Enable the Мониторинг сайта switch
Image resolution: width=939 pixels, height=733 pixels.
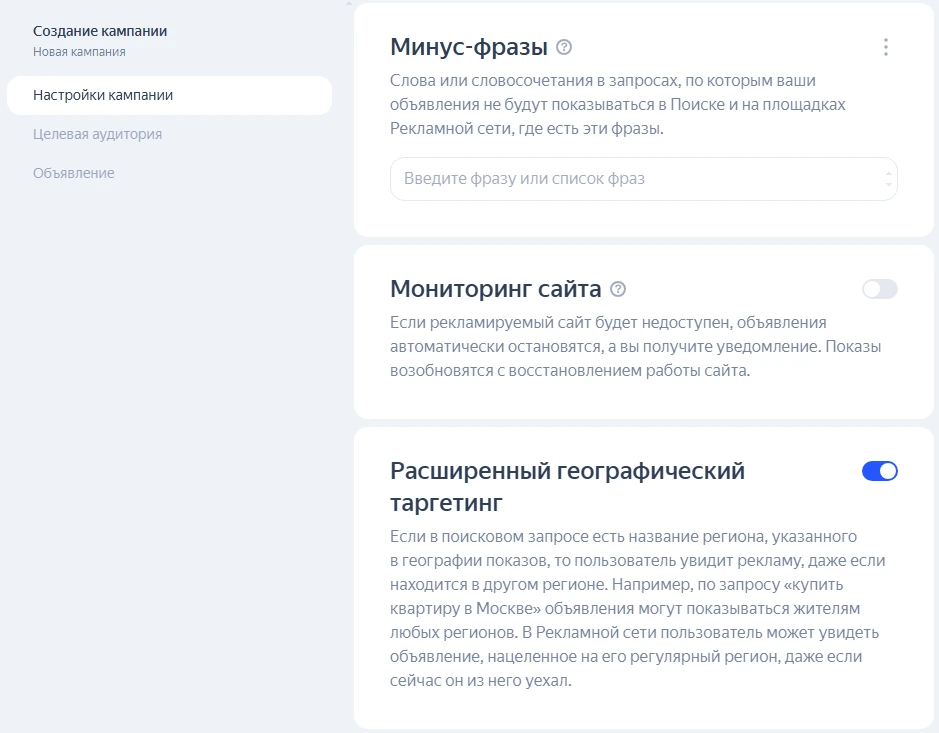pyautogui.click(x=879, y=289)
